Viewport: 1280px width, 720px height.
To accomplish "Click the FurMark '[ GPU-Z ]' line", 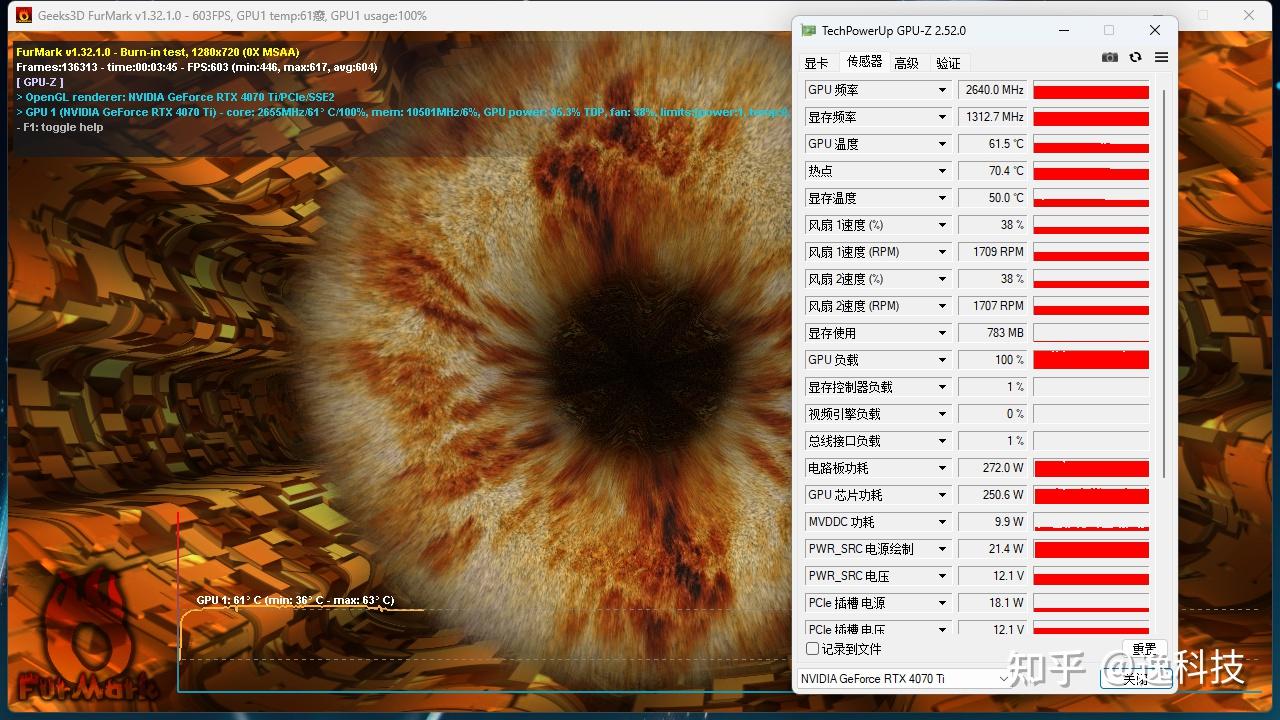I will click(40, 82).
